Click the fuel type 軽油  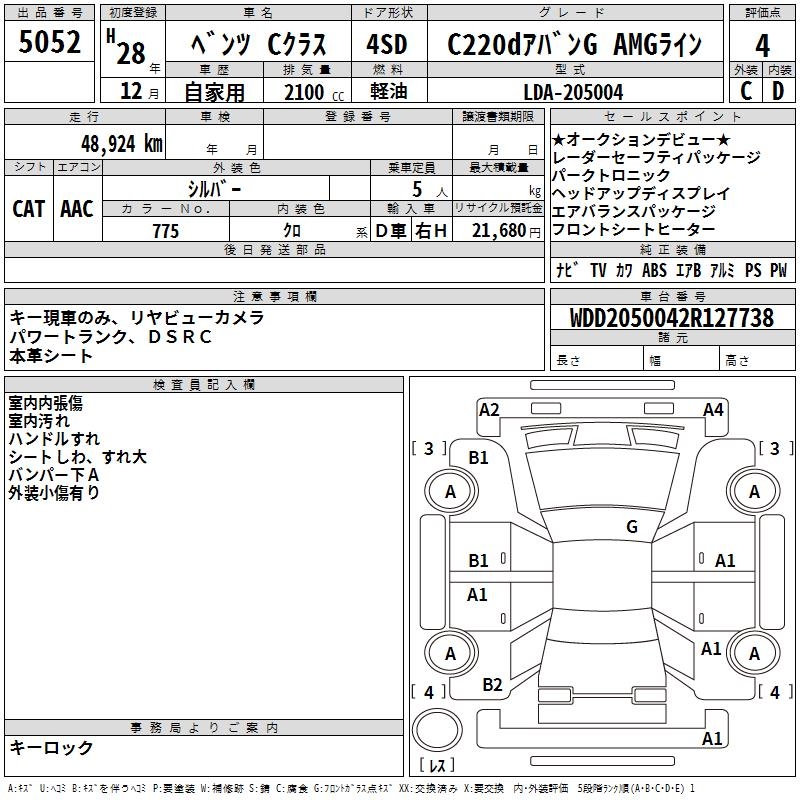tap(389, 91)
